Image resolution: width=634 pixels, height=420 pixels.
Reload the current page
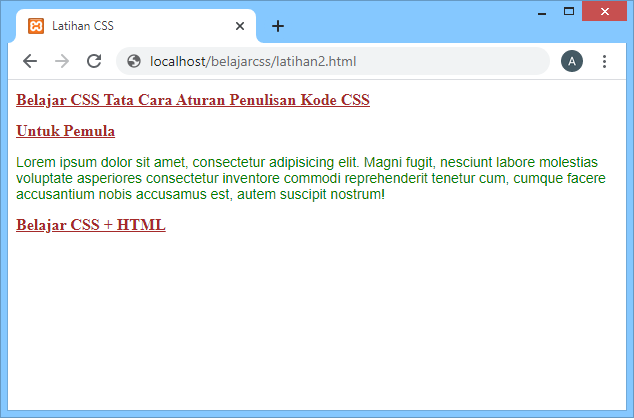click(x=94, y=61)
